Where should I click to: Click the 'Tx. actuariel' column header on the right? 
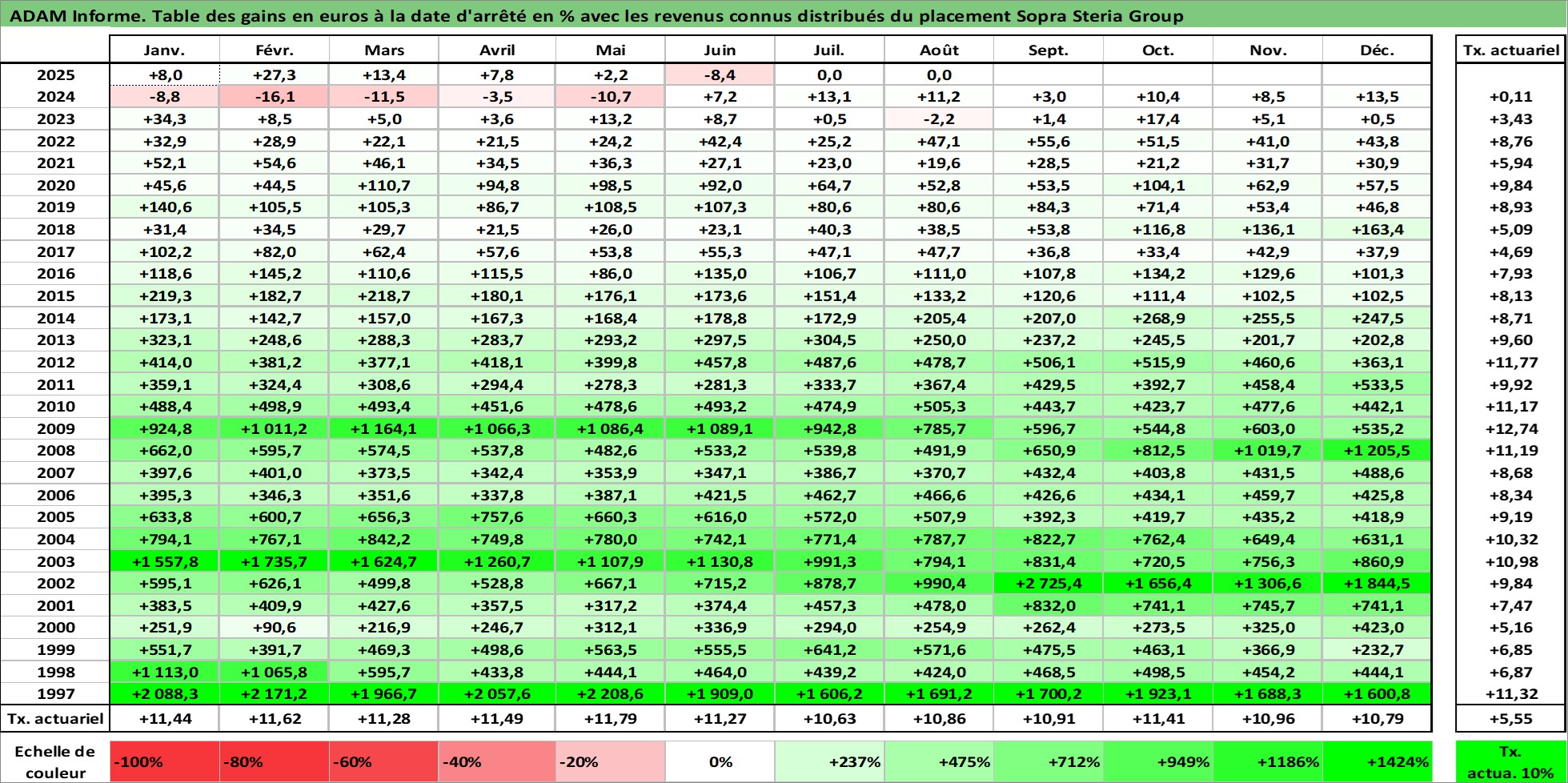pos(1510,50)
